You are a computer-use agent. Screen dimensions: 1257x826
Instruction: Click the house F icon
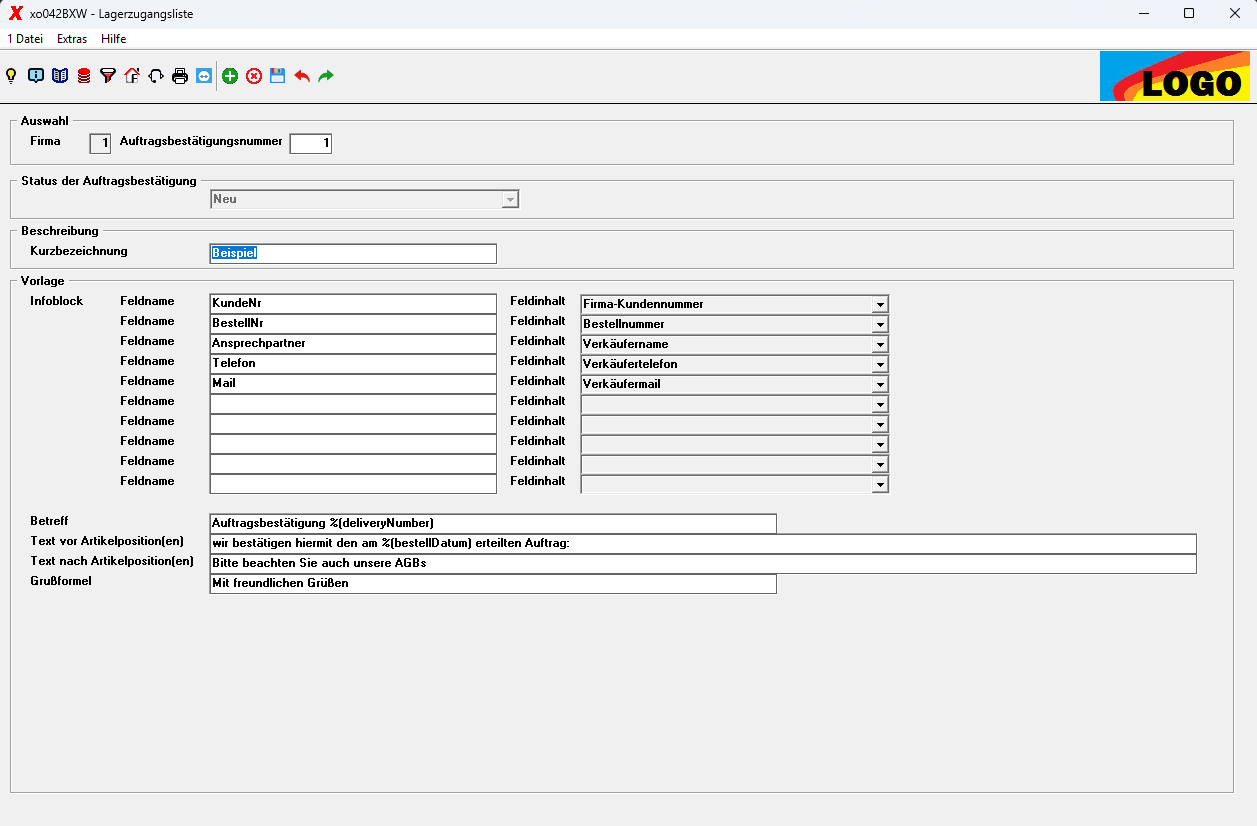click(132, 76)
